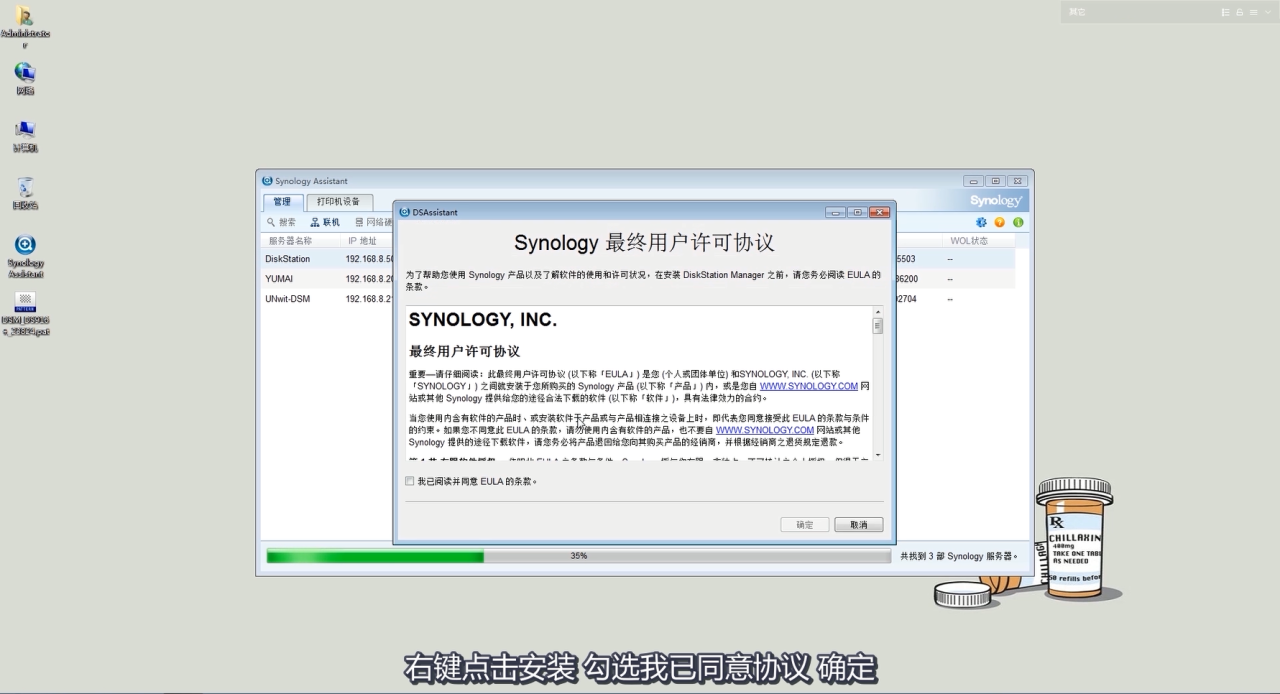Viewport: 1280px width, 694px height.
Task: Click the 取消 button in the EULA dialog
Action: [858, 524]
